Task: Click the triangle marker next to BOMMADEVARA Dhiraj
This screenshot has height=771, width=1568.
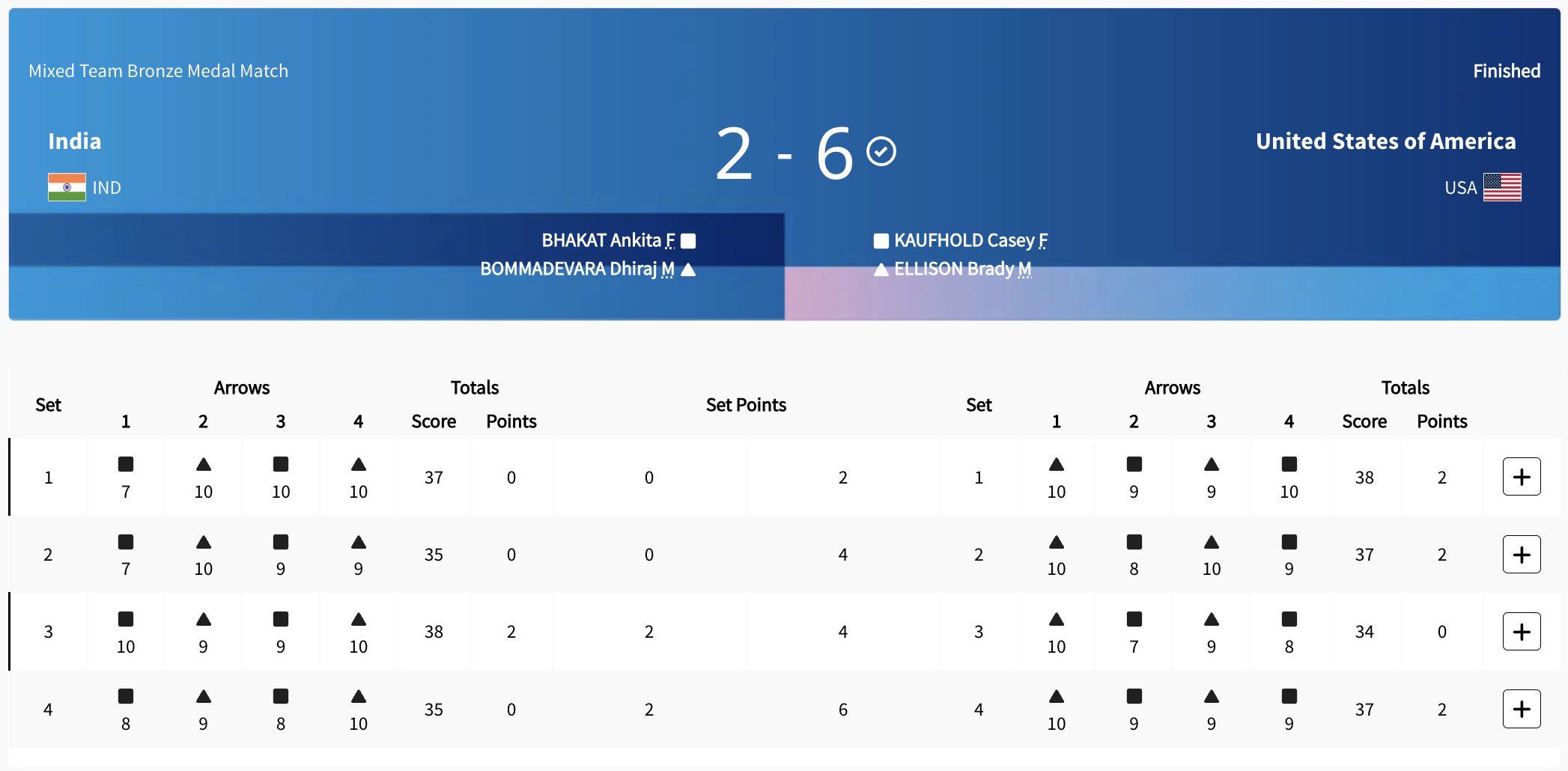Action: tap(688, 269)
